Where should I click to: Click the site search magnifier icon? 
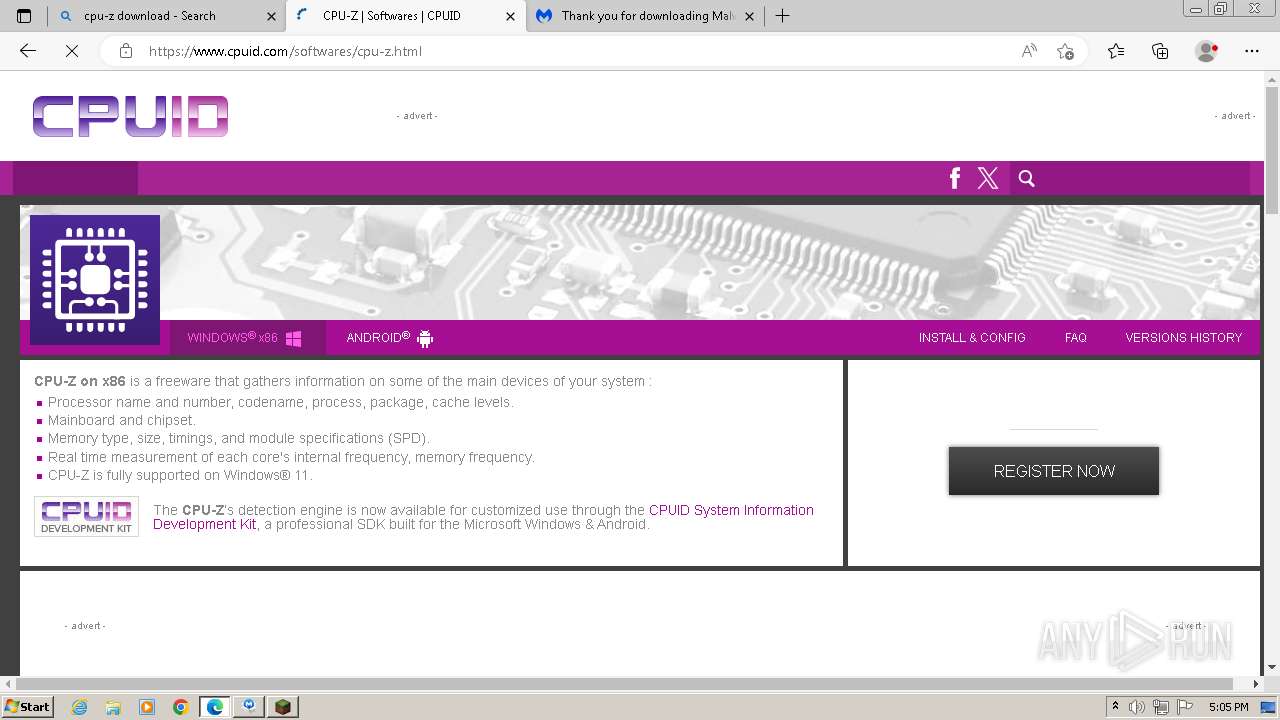coord(1026,178)
